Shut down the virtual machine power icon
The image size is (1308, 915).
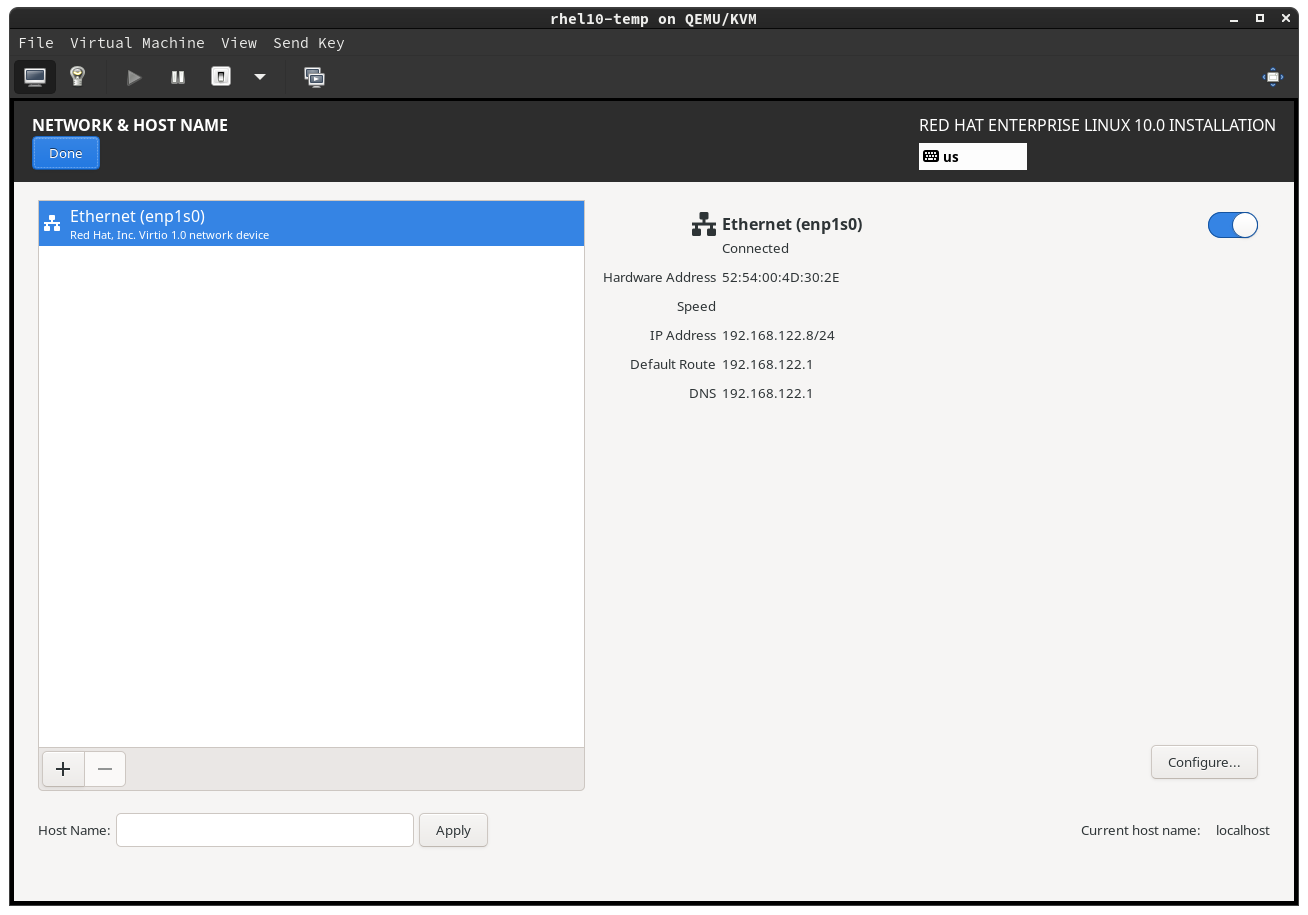(221, 77)
